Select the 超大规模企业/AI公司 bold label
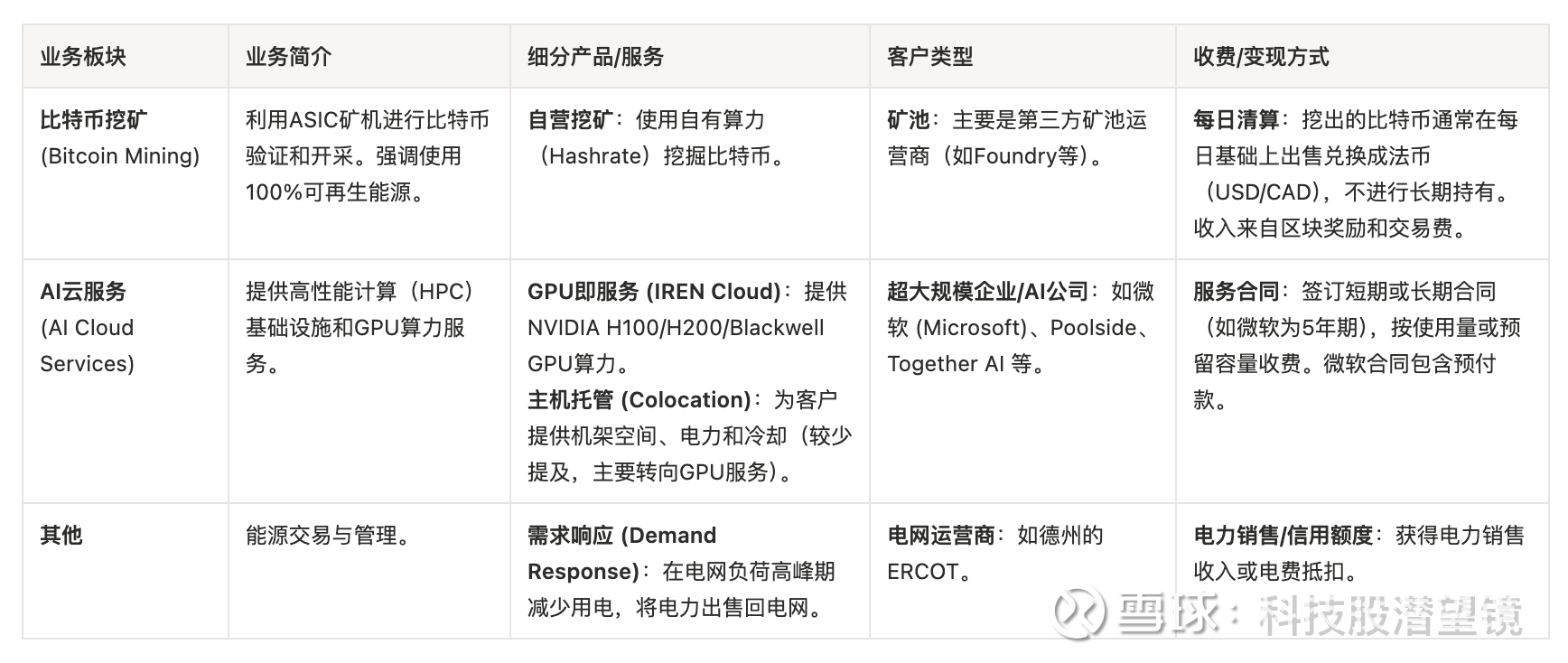 pyautogui.click(x=987, y=292)
